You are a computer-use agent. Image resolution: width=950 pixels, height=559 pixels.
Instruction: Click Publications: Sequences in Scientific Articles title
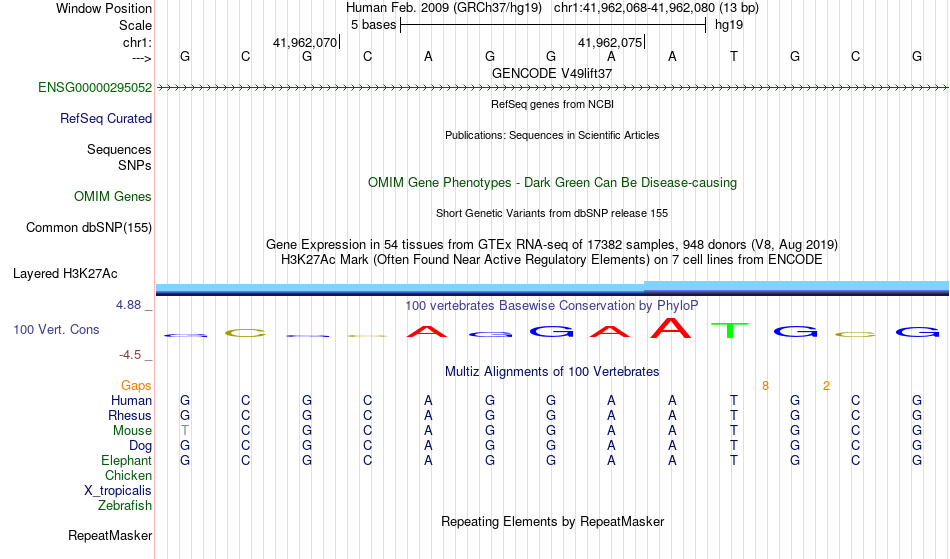coord(552,135)
